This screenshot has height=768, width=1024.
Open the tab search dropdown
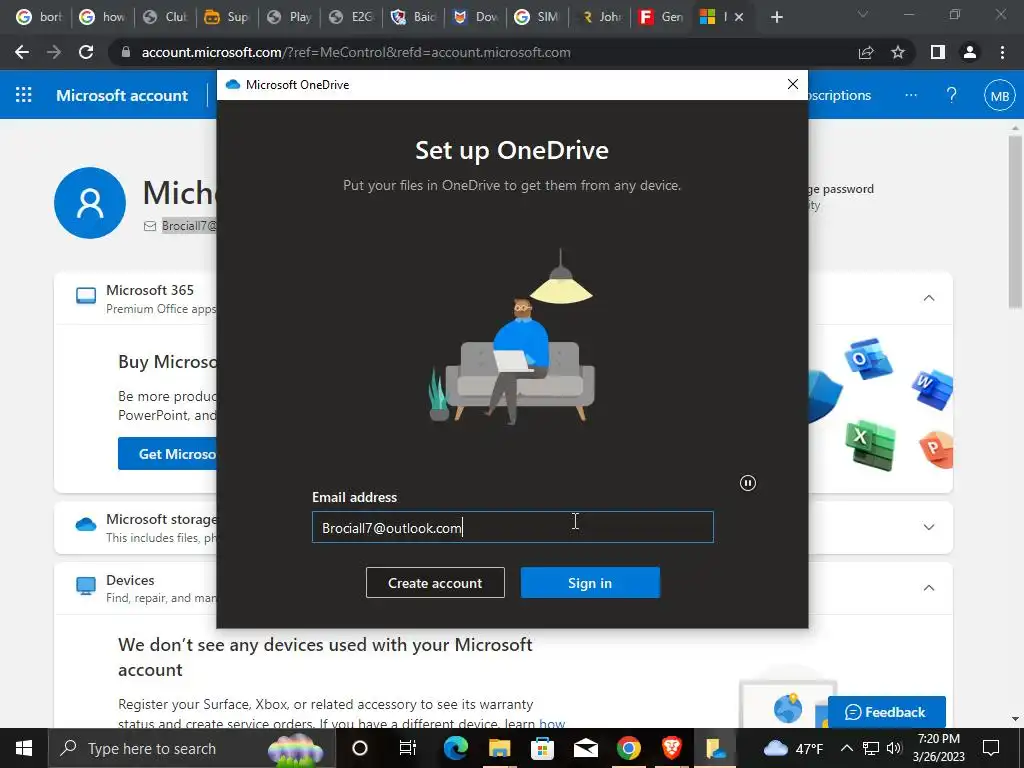(x=863, y=14)
